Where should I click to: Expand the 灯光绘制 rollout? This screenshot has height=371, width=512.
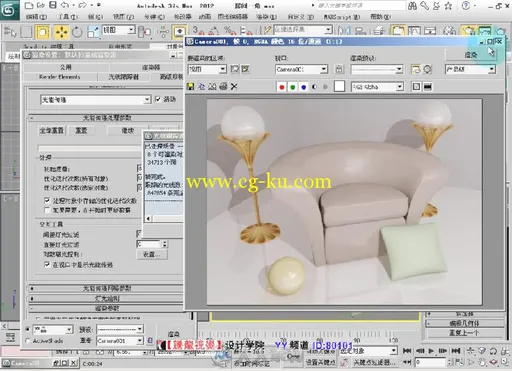point(106,298)
